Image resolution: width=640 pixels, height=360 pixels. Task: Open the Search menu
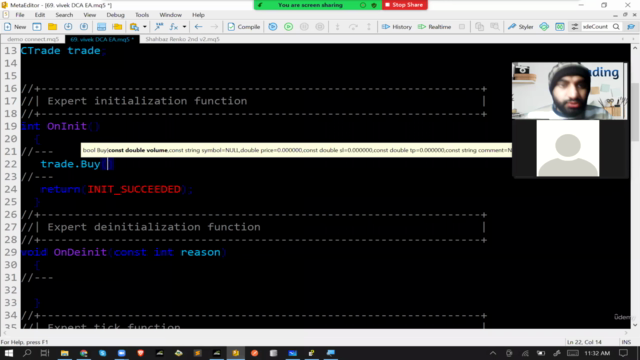pos(64,15)
